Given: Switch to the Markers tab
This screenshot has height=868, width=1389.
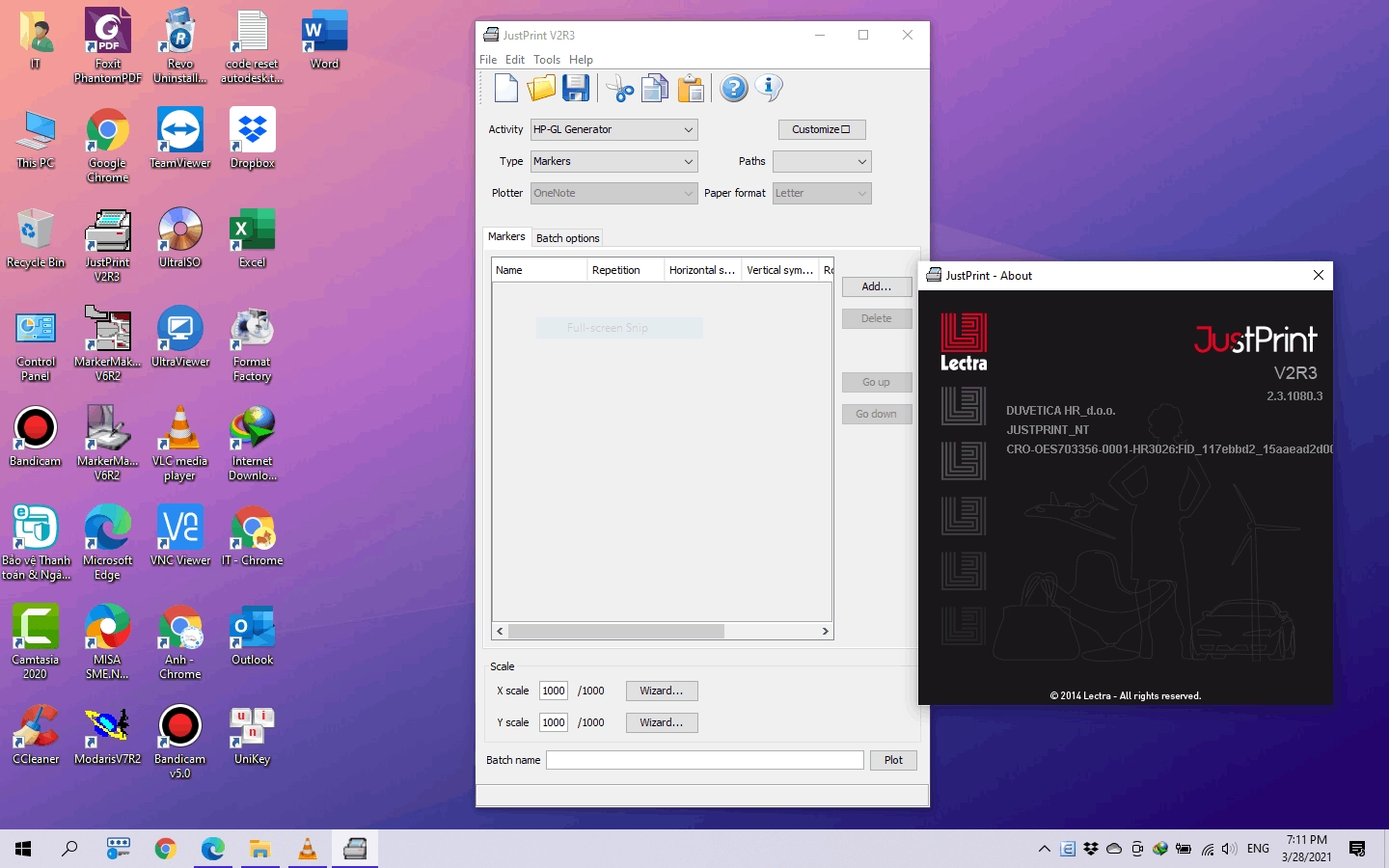Looking at the screenshot, I should point(506,236).
